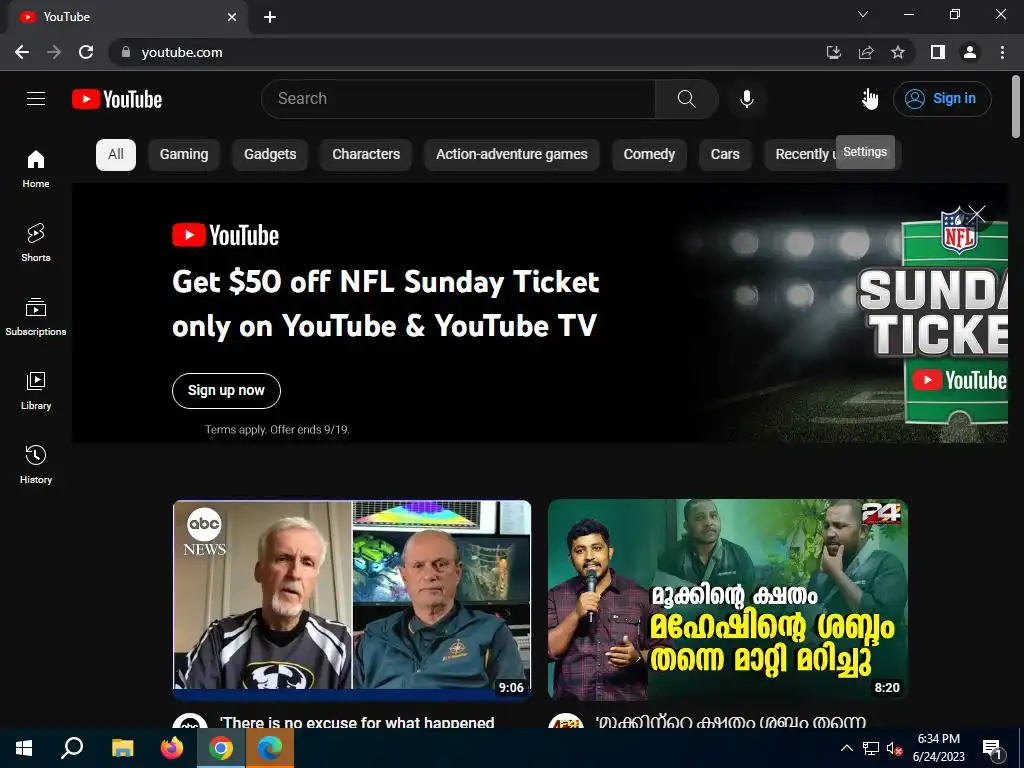Viewport: 1024px width, 768px height.
Task: Reload the page
Action: (86, 52)
